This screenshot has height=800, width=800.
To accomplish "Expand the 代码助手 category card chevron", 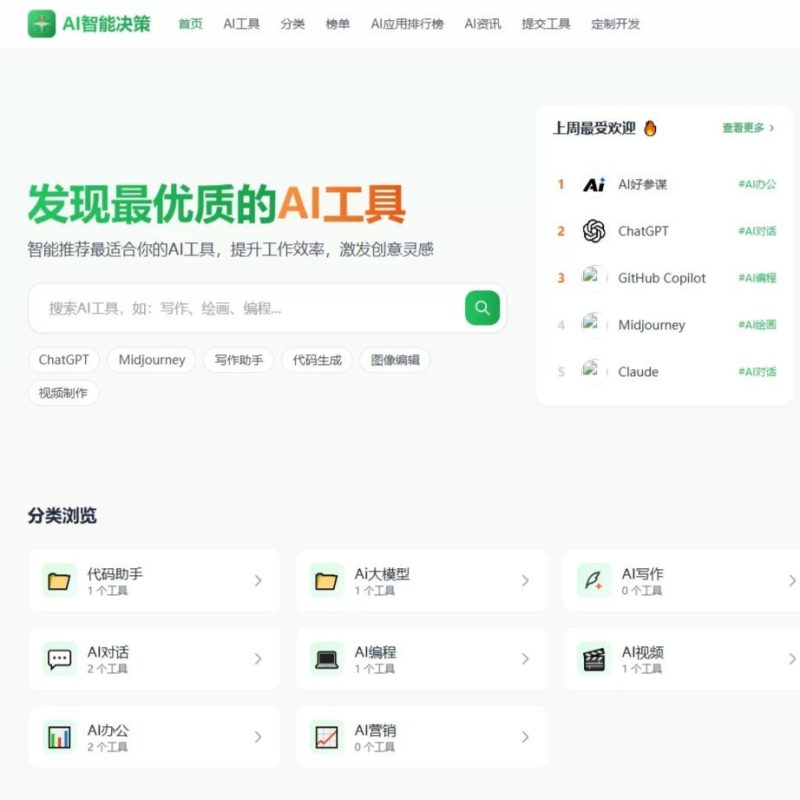I will pyautogui.click(x=257, y=580).
